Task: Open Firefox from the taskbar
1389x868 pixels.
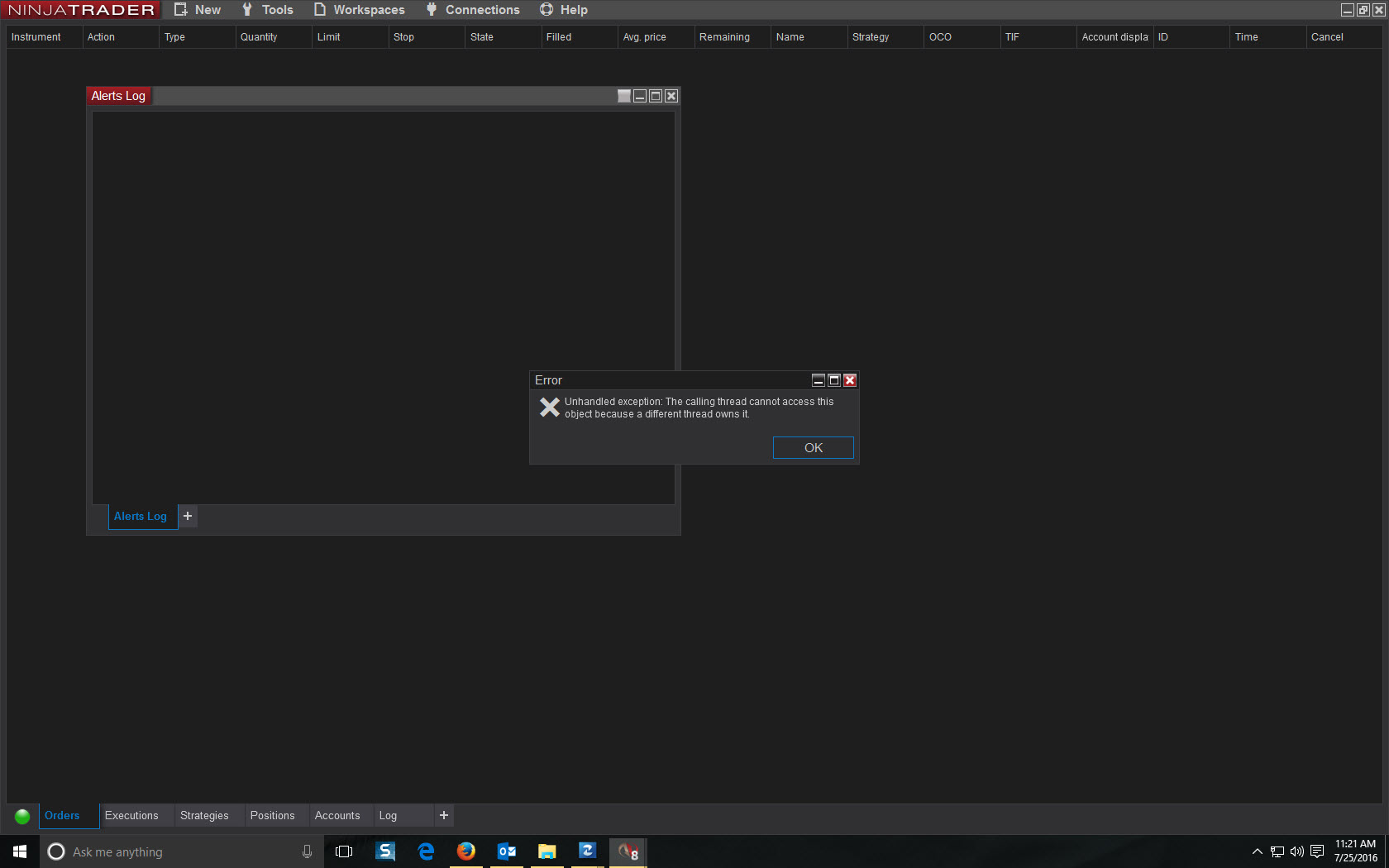Action: (x=466, y=851)
